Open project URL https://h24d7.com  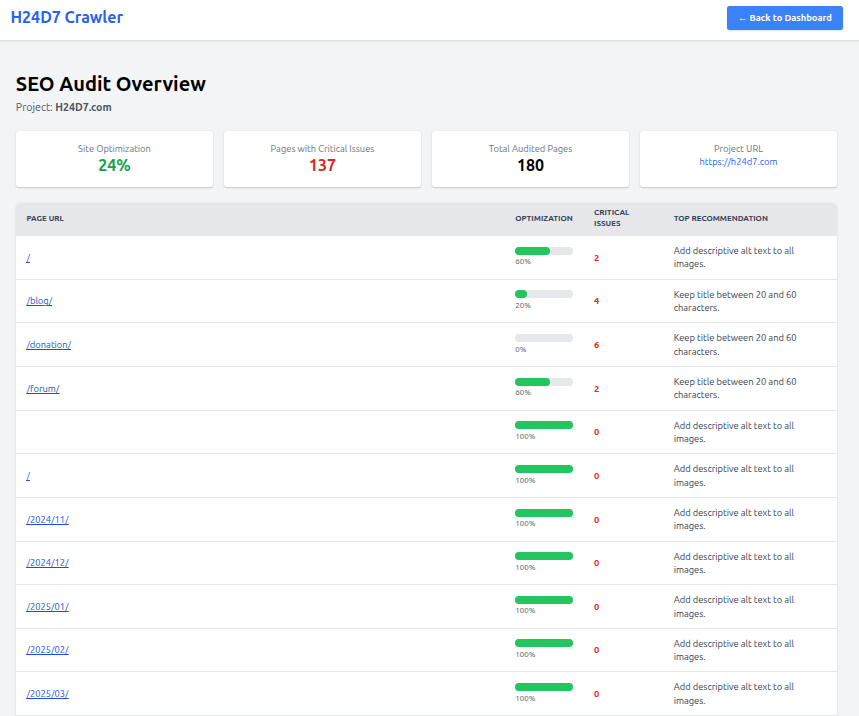(738, 164)
